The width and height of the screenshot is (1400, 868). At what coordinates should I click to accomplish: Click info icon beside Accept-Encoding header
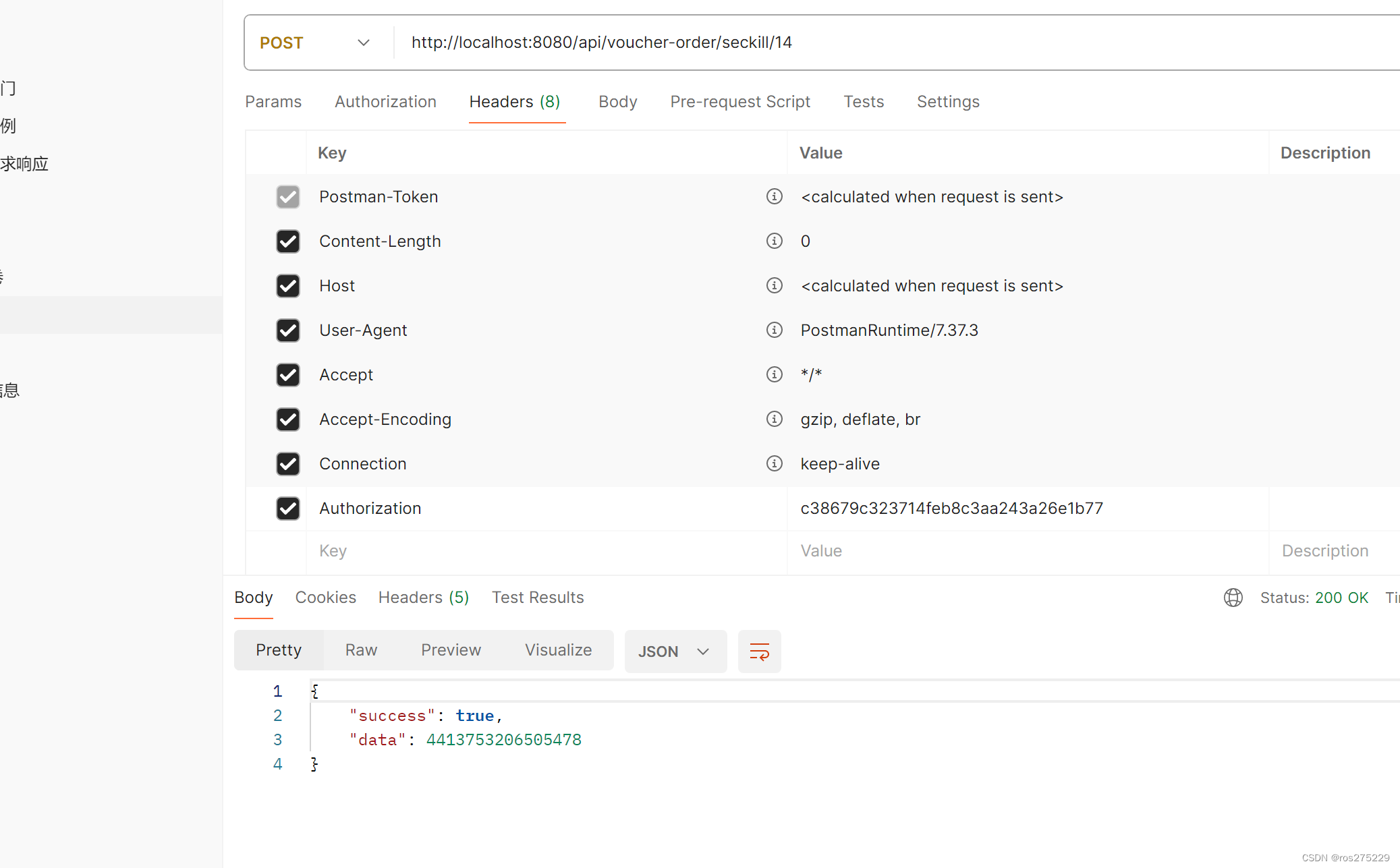pyautogui.click(x=774, y=419)
